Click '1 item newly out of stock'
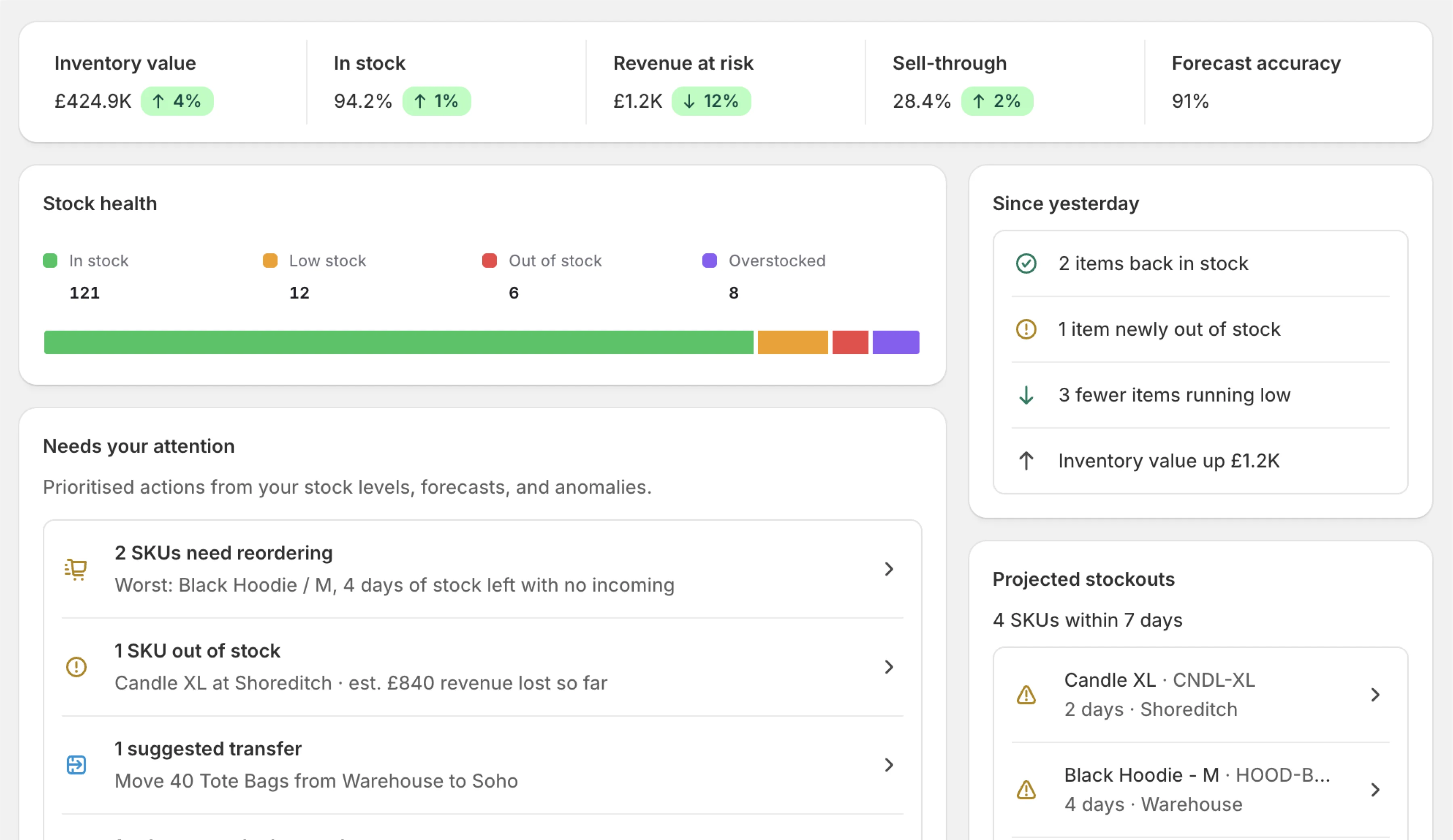 pos(1169,329)
